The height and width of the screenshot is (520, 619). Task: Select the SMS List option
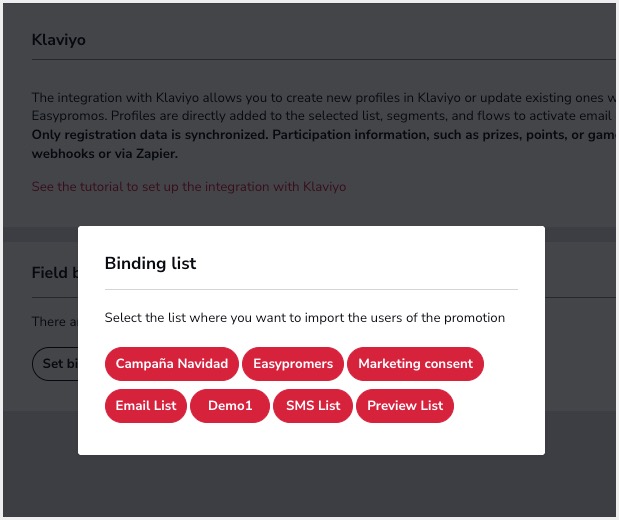pyautogui.click(x=313, y=406)
